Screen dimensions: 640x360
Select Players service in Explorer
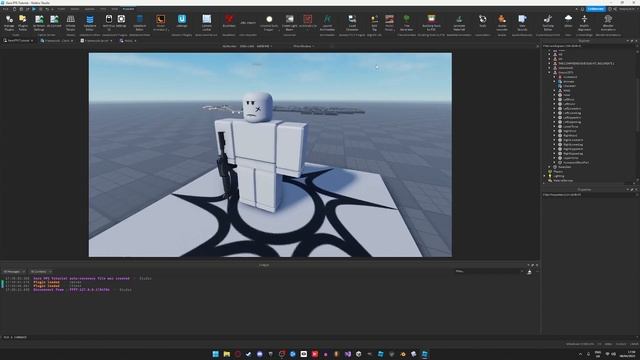pos(558,171)
